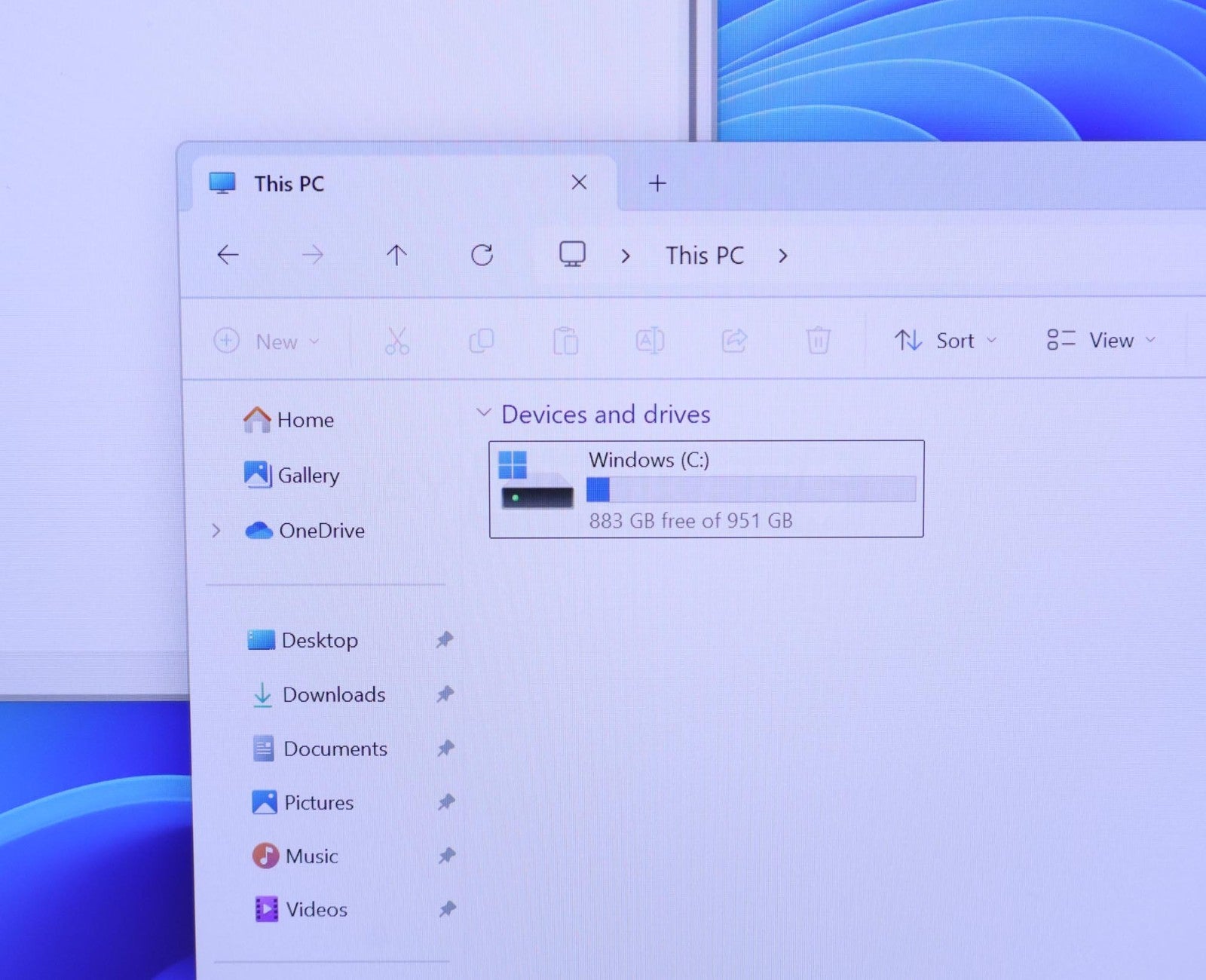Collapse the Devices and drives group
The width and height of the screenshot is (1206, 980).
coord(484,414)
